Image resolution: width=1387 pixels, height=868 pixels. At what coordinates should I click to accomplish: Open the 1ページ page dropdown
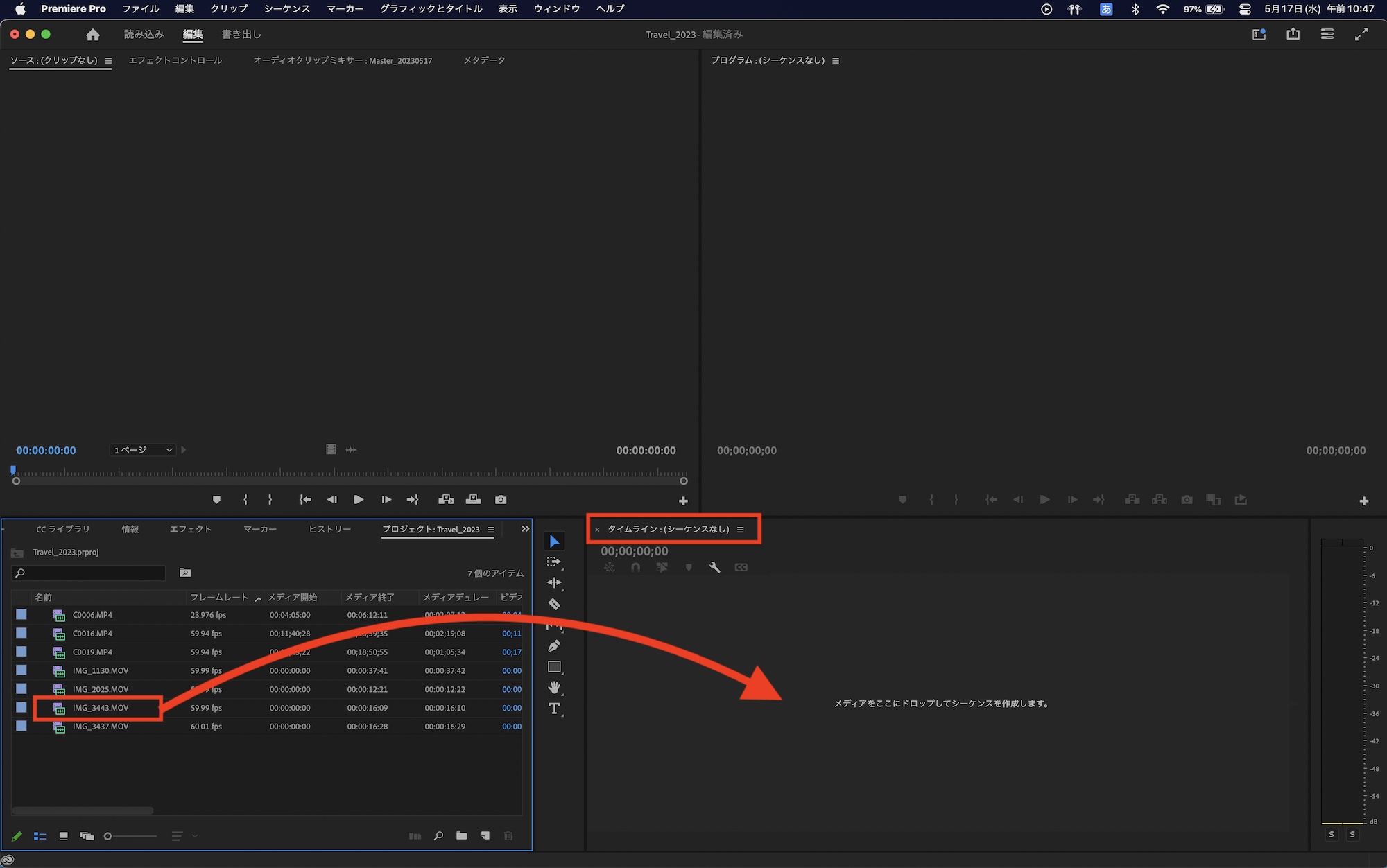[143, 450]
